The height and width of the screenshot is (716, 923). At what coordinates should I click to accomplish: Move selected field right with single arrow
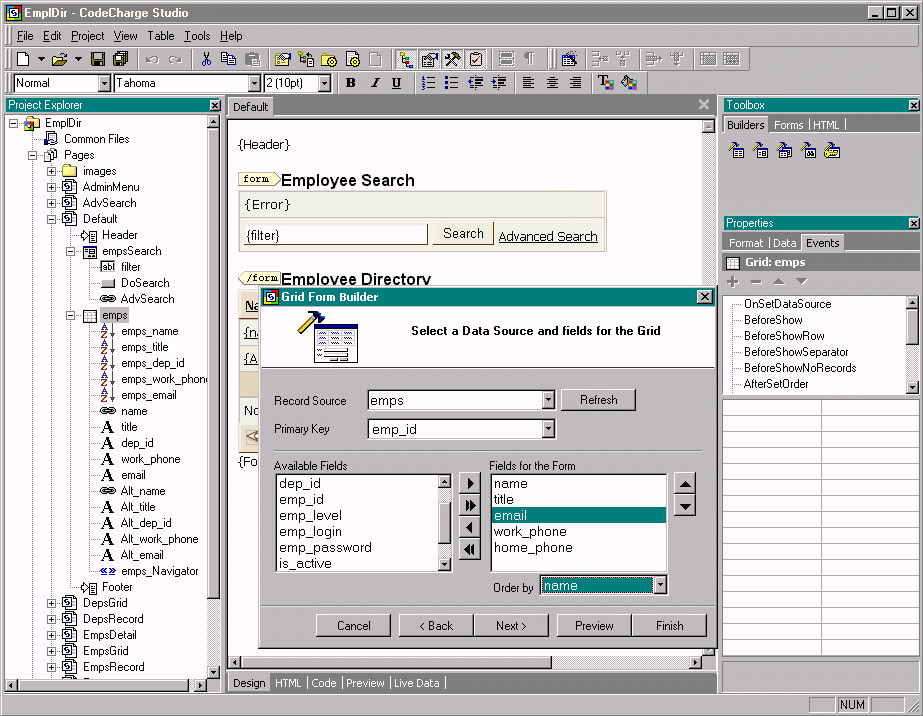pyautogui.click(x=470, y=483)
